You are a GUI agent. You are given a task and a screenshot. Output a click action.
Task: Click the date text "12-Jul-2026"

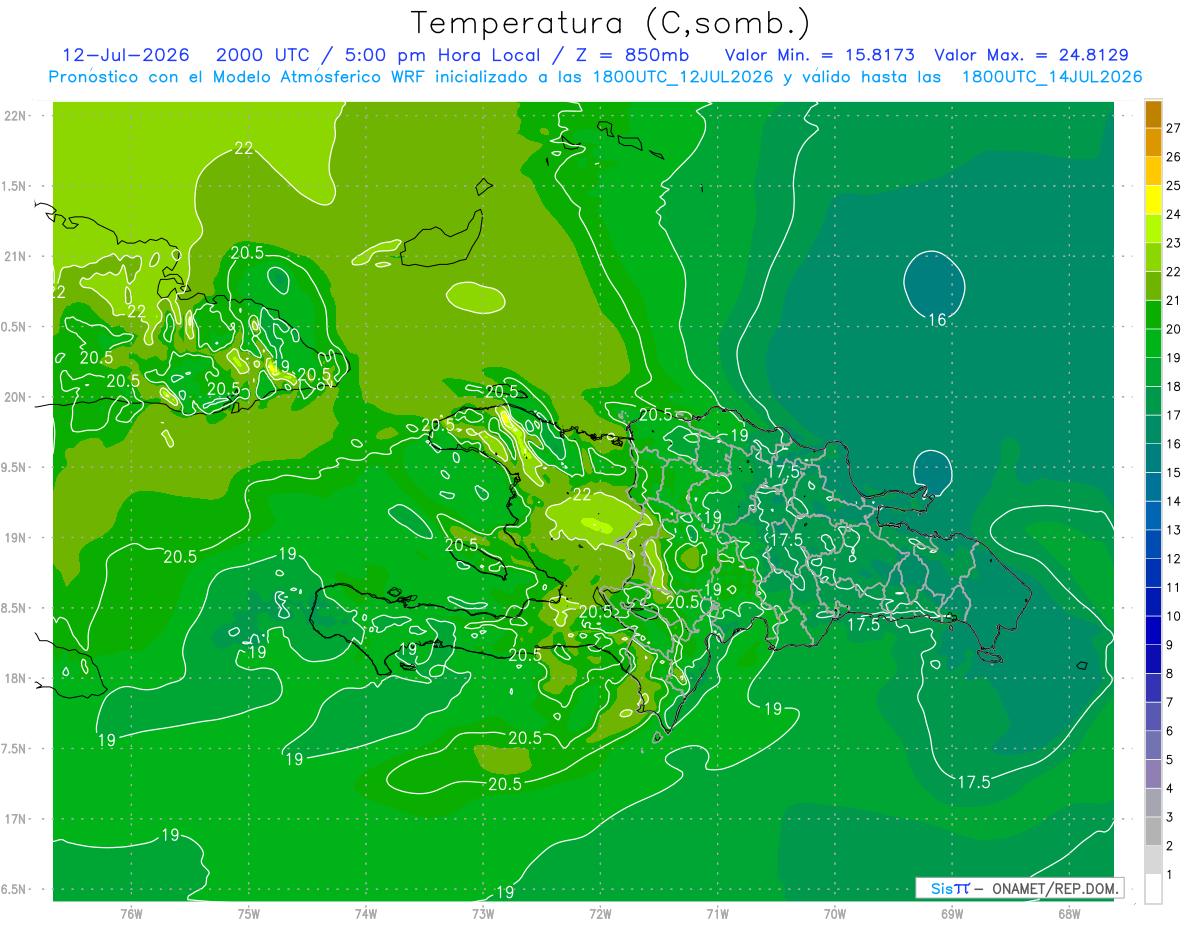click(126, 55)
